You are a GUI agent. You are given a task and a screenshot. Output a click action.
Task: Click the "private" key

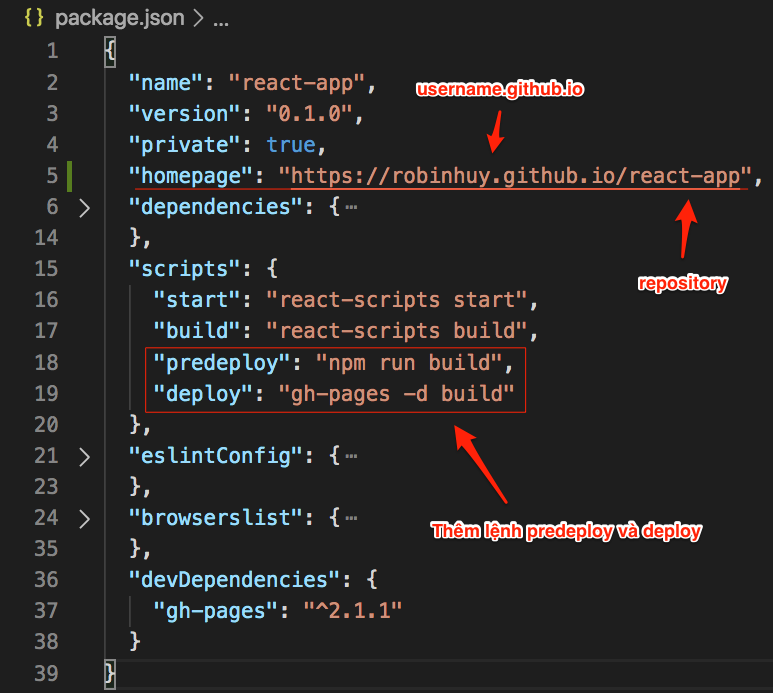(184, 145)
